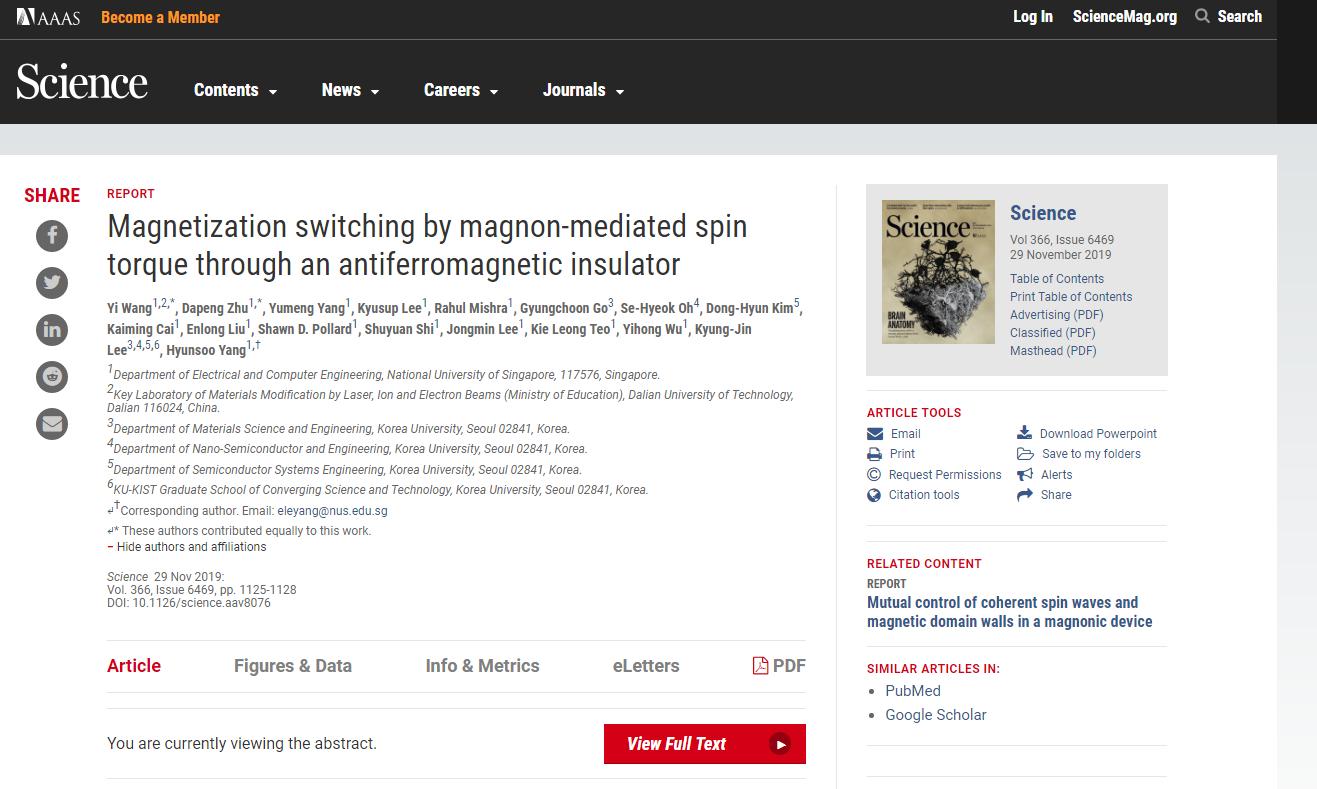Open the Science journal logo homepage
1317x789 pixels.
[x=82, y=82]
